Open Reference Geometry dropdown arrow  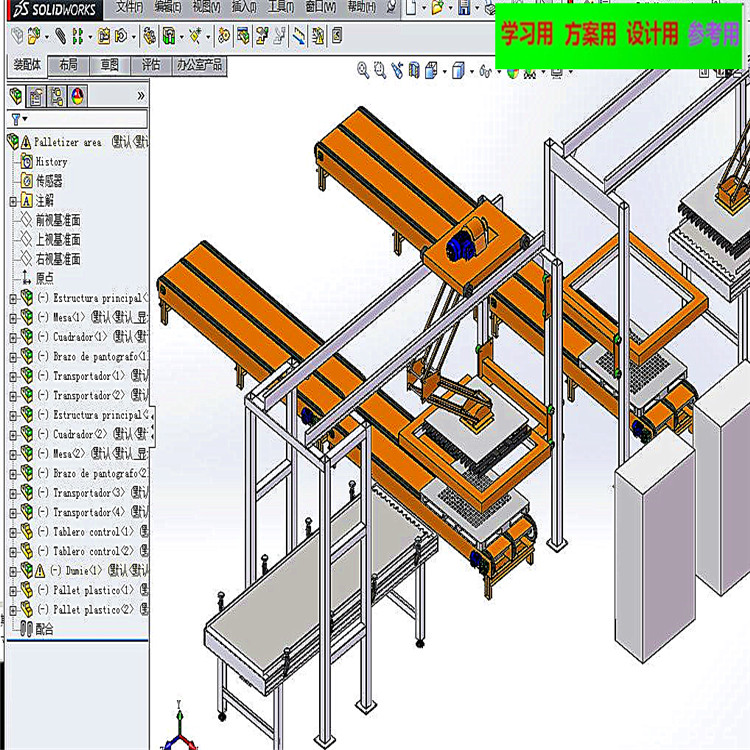[x=207, y=36]
